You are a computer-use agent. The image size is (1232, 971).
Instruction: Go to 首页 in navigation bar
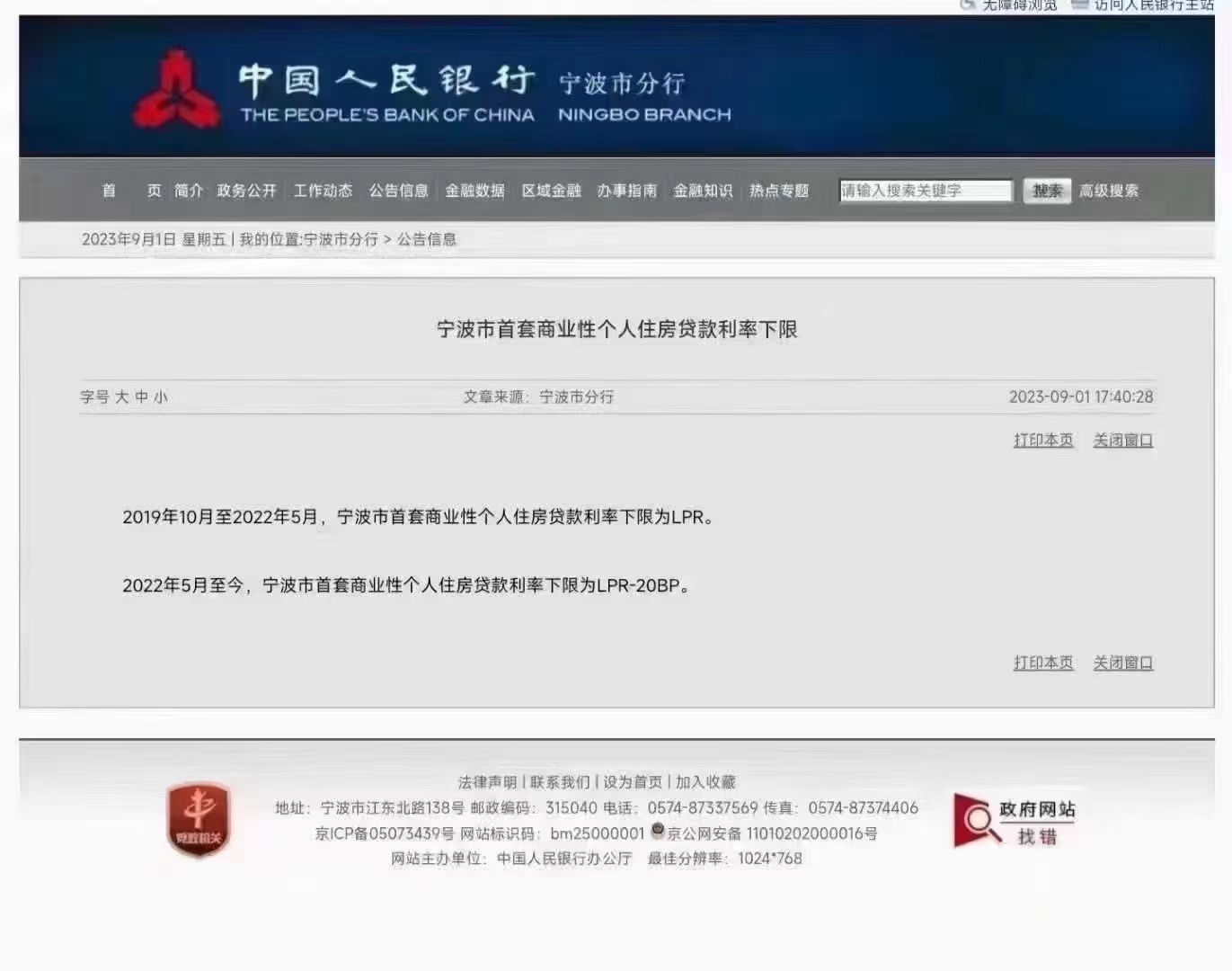coord(131,191)
